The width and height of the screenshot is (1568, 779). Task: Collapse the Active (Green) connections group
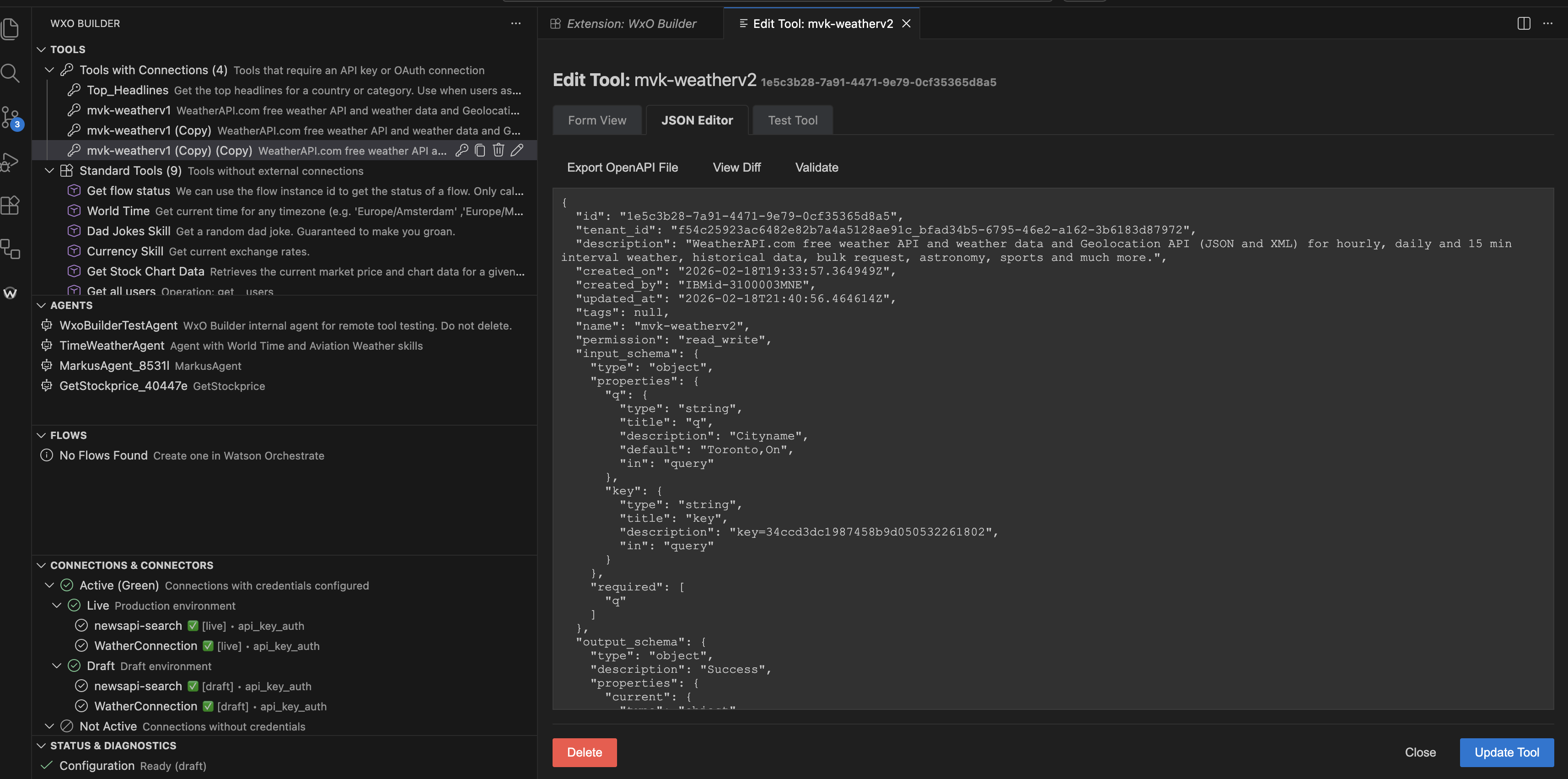tap(49, 585)
